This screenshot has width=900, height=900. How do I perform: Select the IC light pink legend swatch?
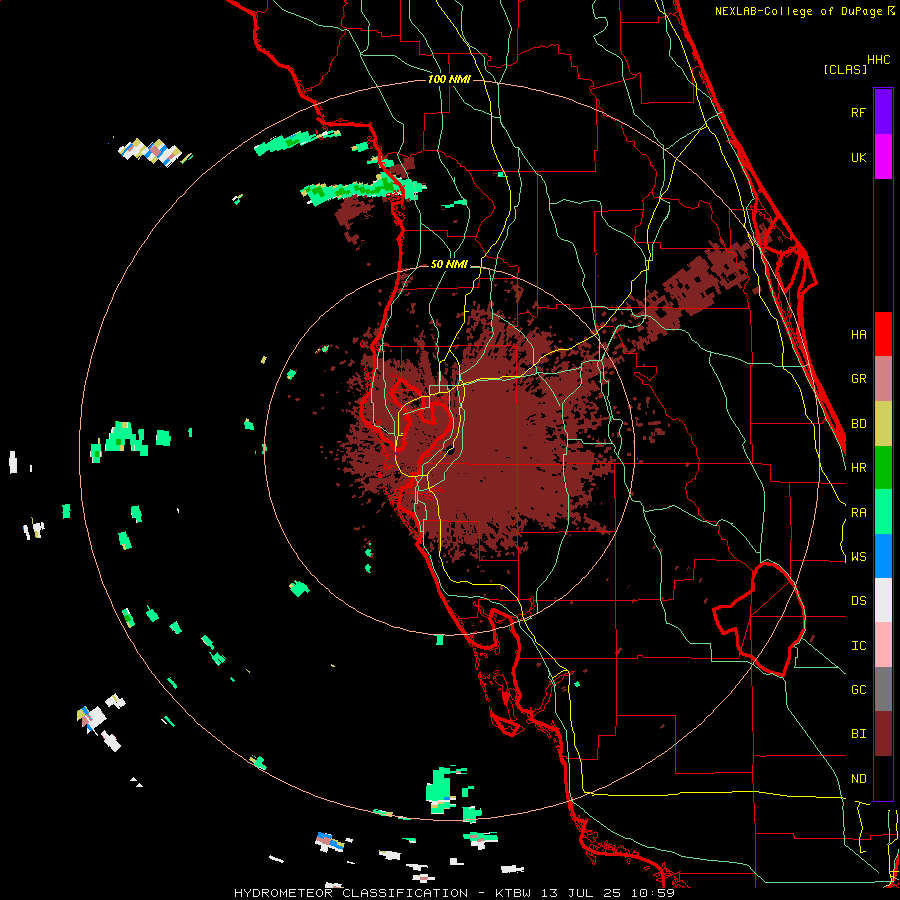click(x=883, y=645)
